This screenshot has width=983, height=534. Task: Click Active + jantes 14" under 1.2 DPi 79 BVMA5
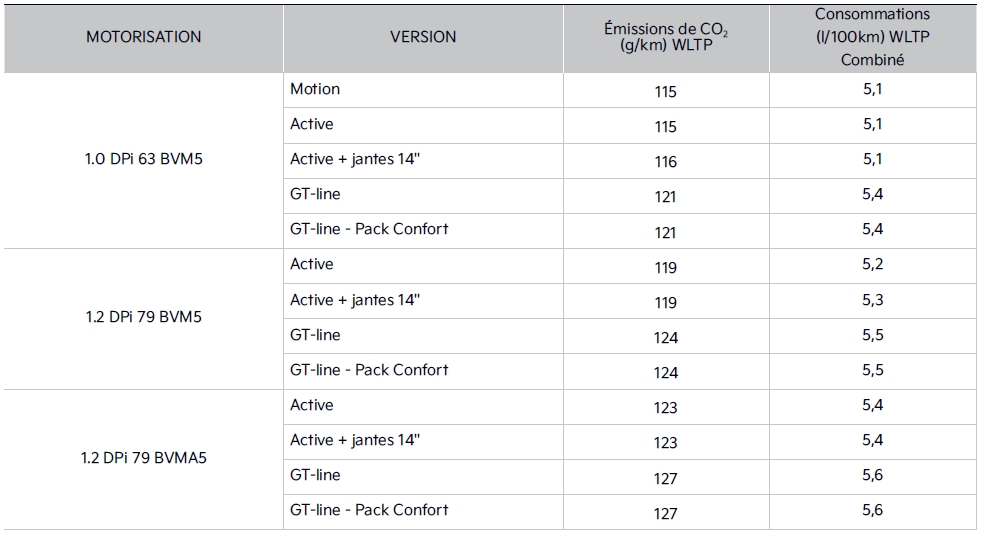355,440
